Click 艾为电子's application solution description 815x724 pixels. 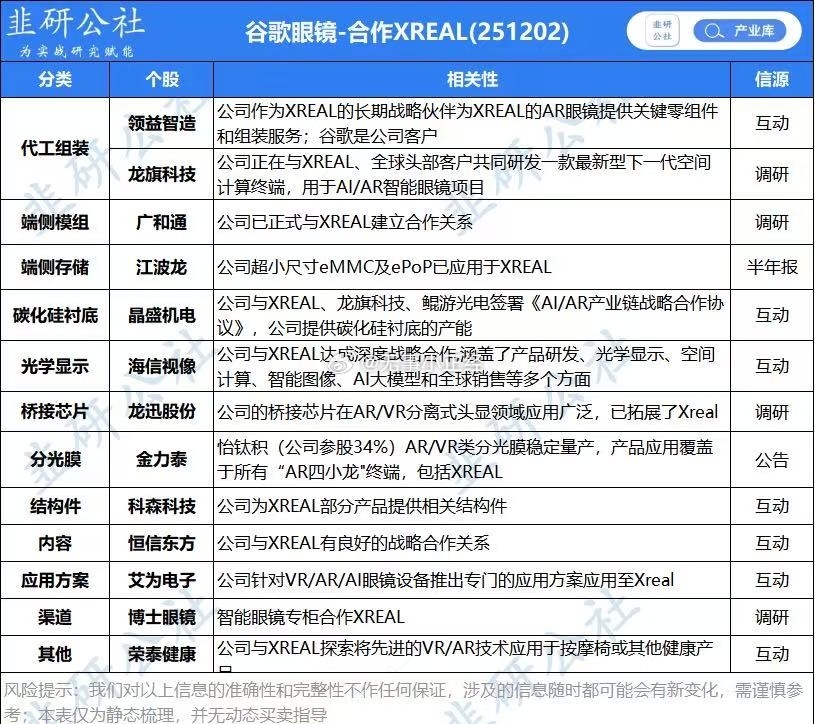445,580
